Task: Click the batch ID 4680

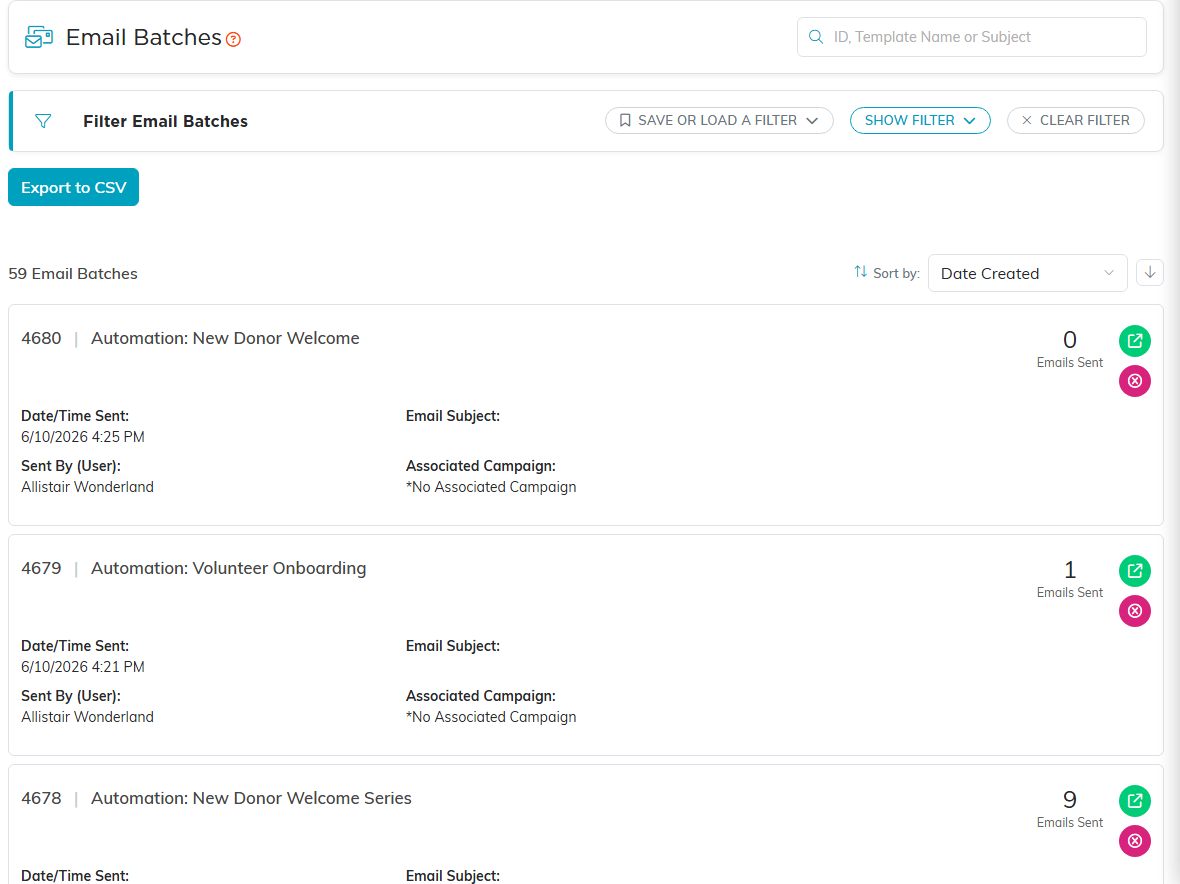Action: click(41, 339)
